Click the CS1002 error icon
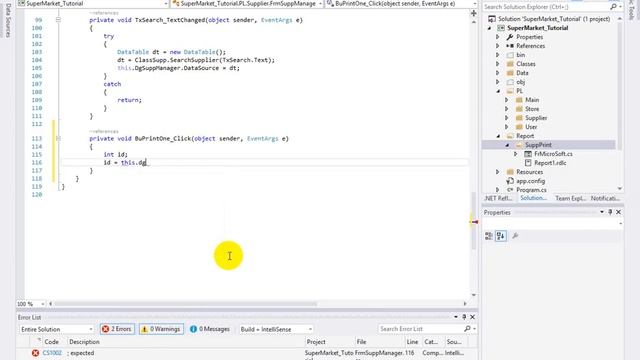The width and height of the screenshot is (640, 360). click(35, 353)
